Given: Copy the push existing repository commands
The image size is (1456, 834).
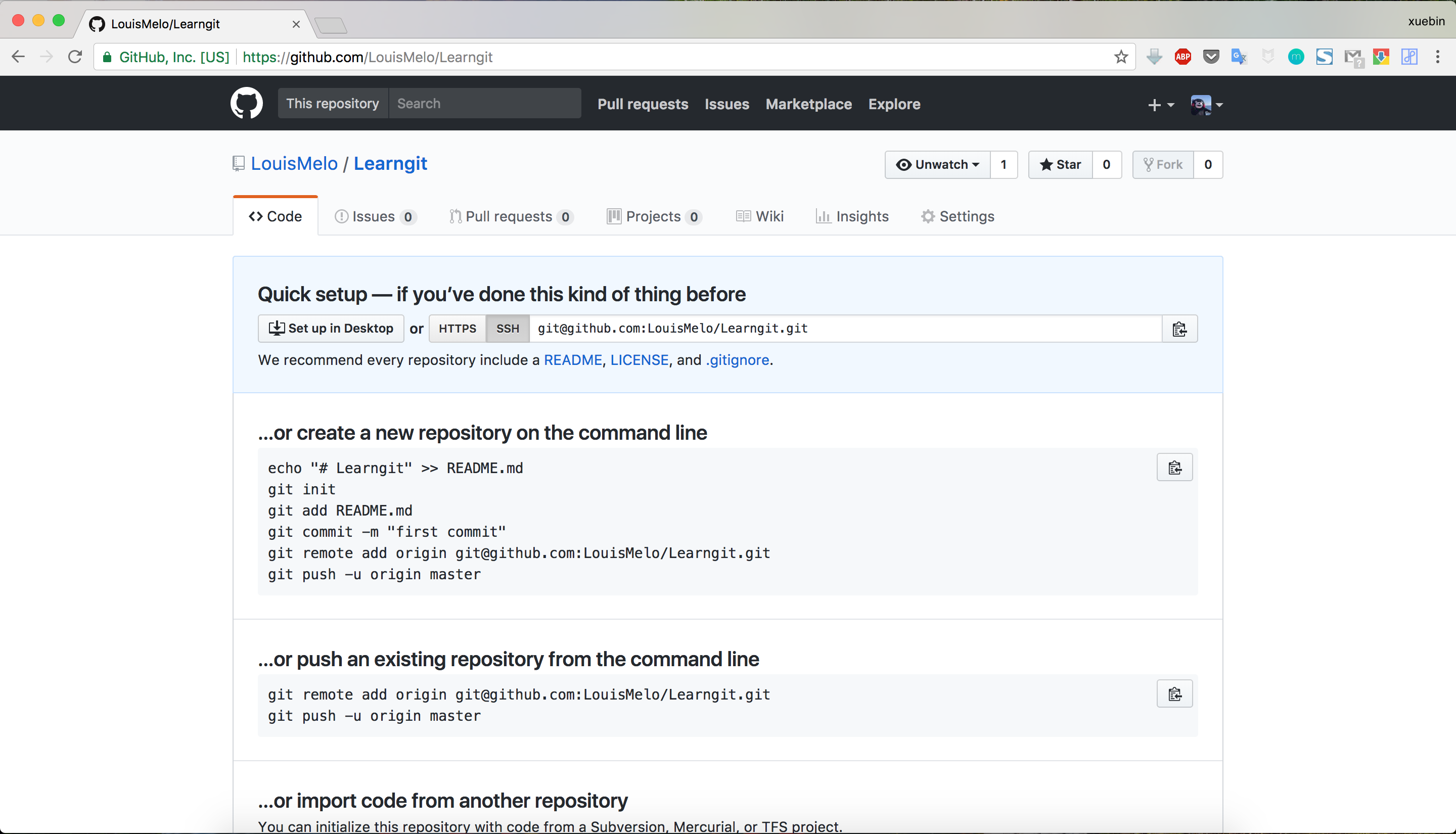Looking at the screenshot, I should (x=1175, y=693).
